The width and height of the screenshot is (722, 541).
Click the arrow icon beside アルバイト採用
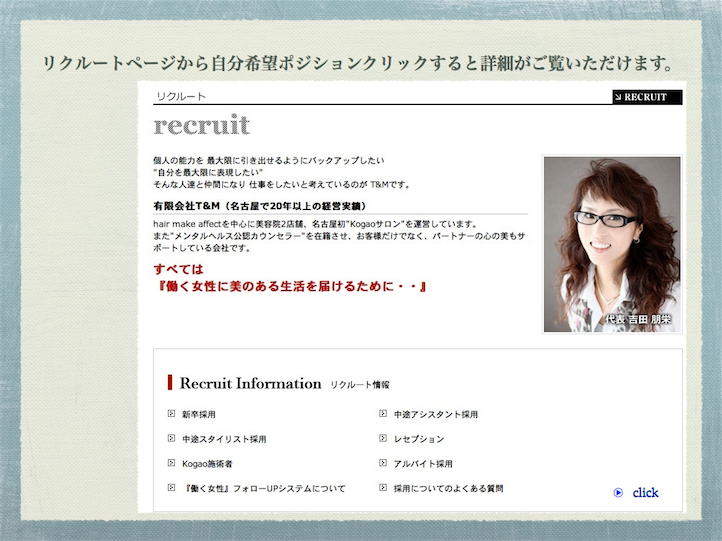click(x=383, y=464)
